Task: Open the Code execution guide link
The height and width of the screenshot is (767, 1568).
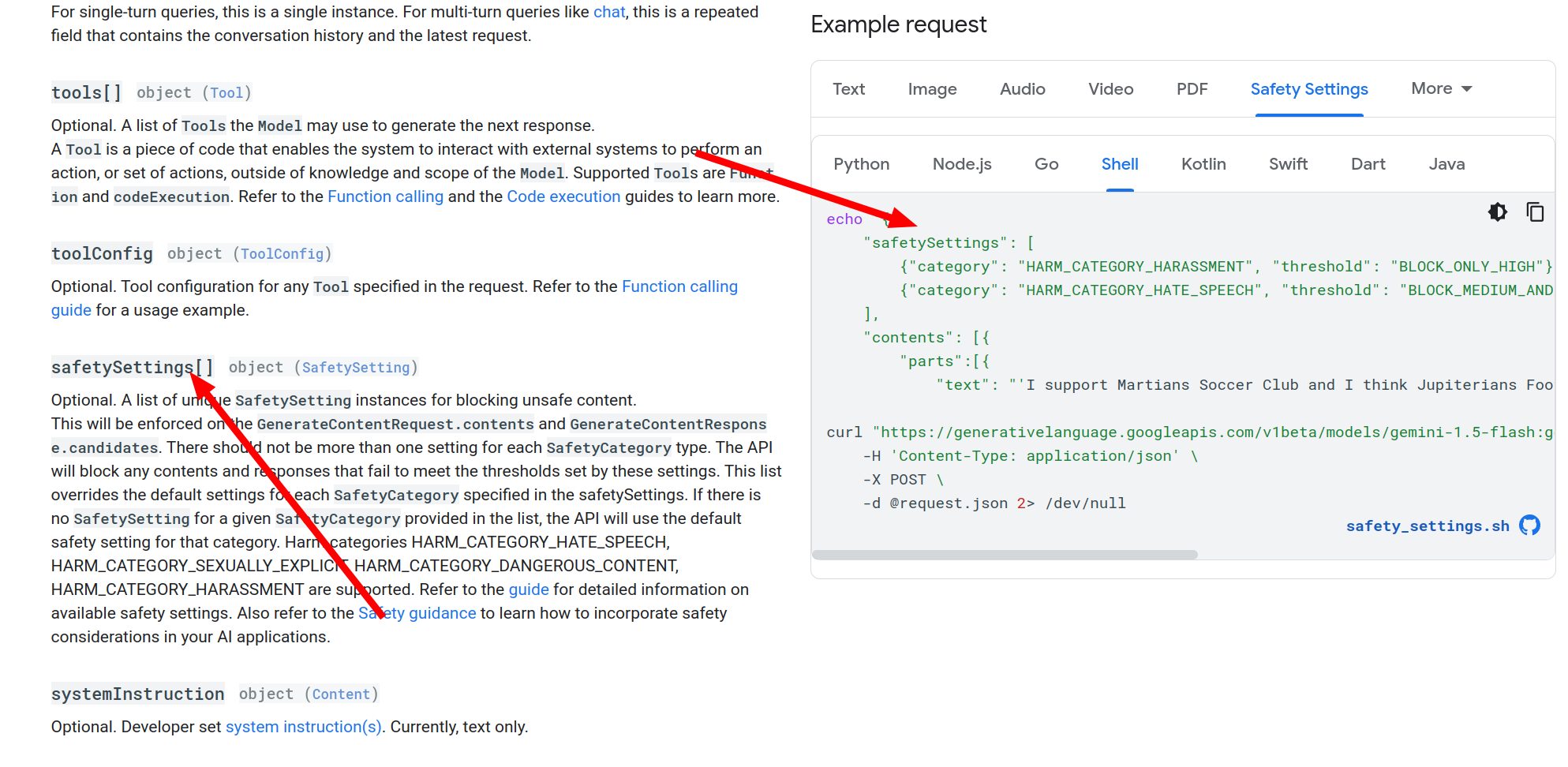Action: click(563, 196)
